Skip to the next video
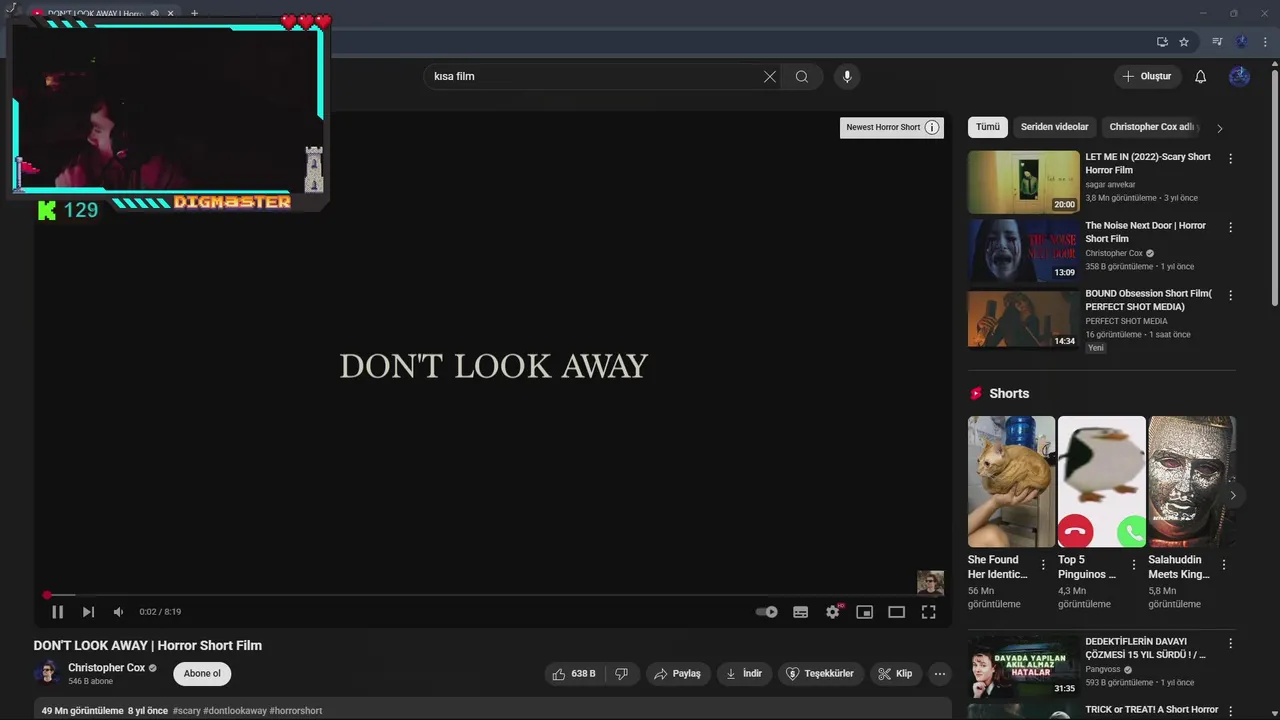Screen dimensions: 1280x720 point(88,612)
